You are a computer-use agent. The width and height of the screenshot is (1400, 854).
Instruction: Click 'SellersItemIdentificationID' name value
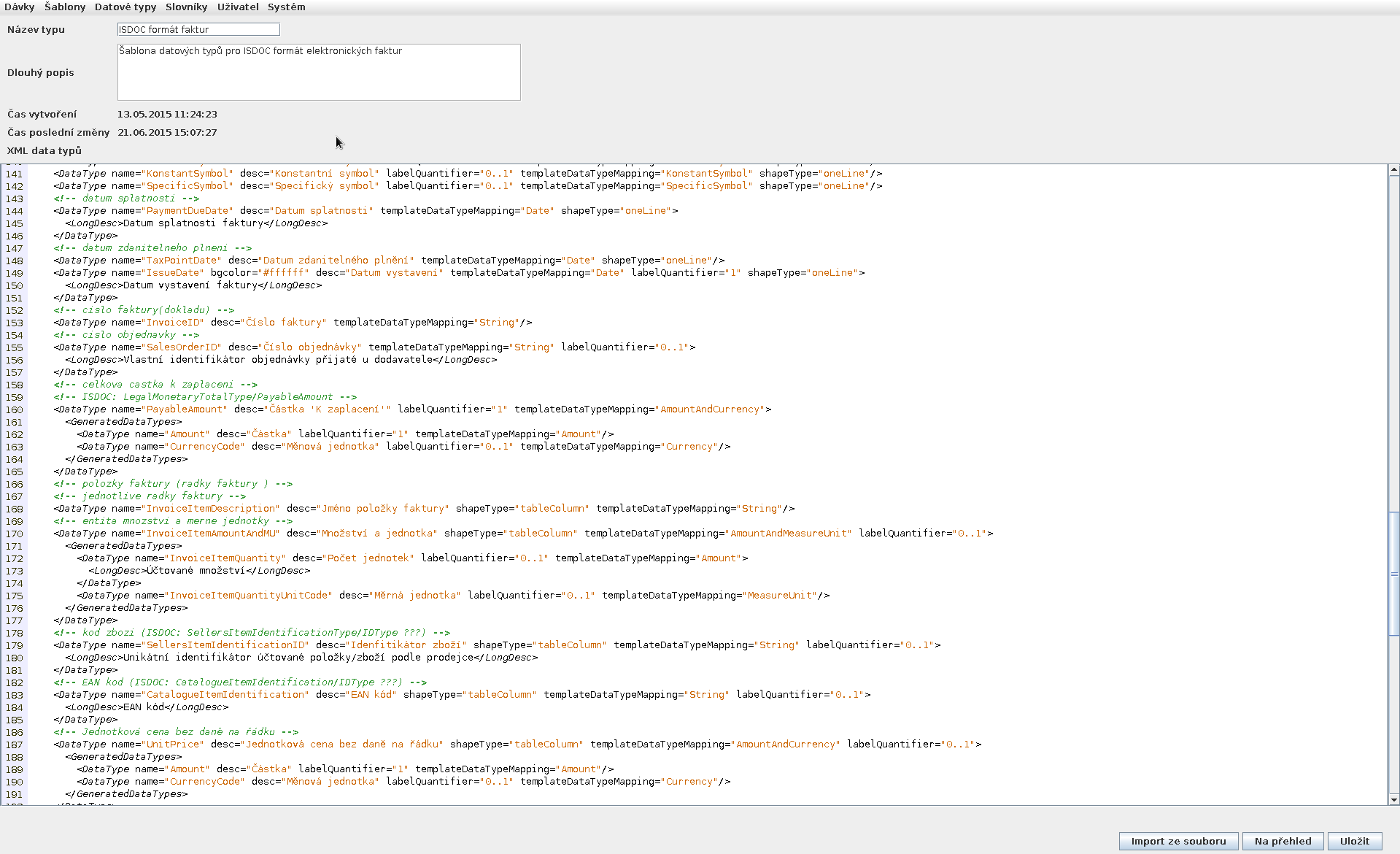click(225, 645)
